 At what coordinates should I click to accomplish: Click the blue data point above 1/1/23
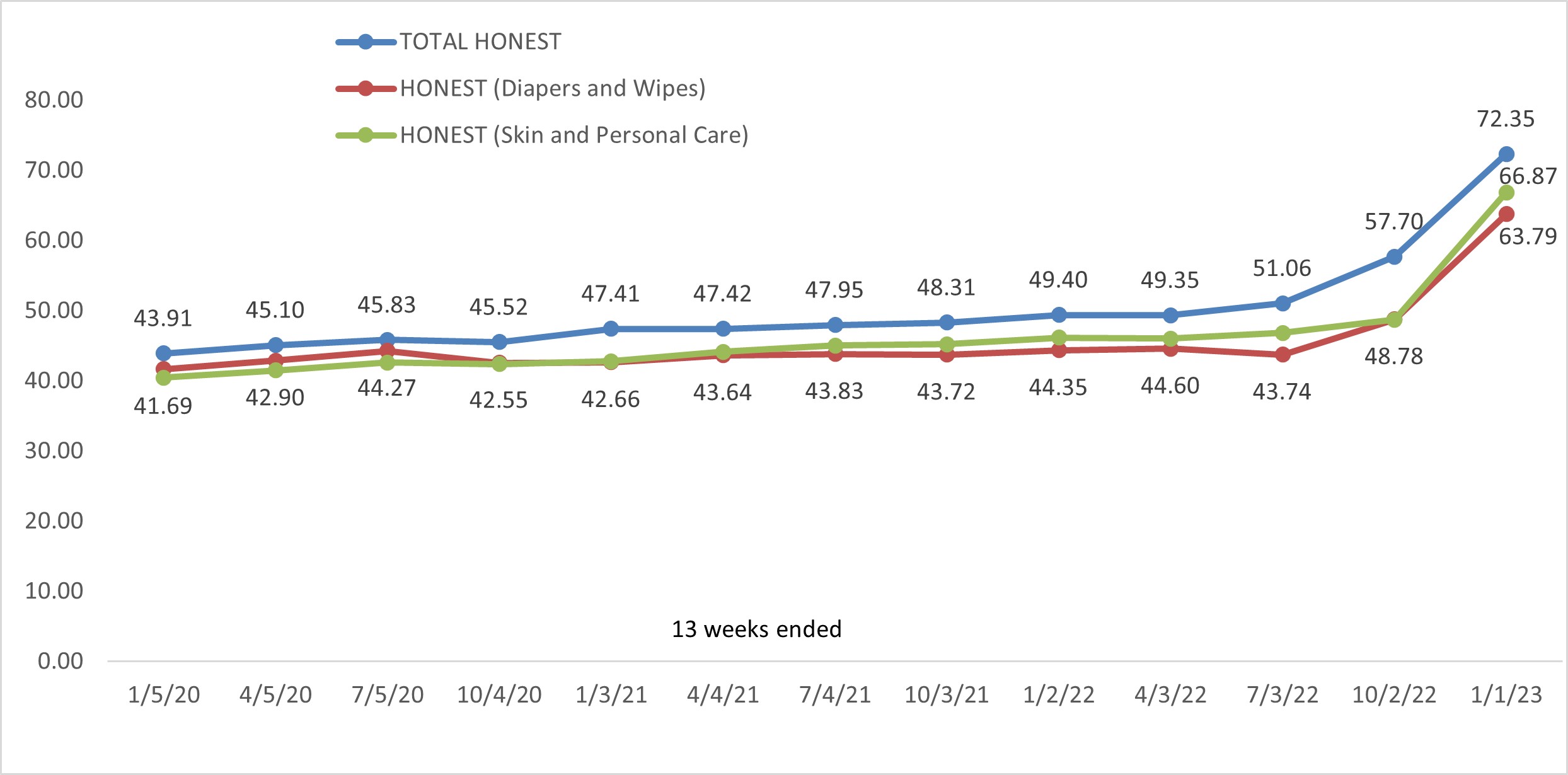(1506, 154)
